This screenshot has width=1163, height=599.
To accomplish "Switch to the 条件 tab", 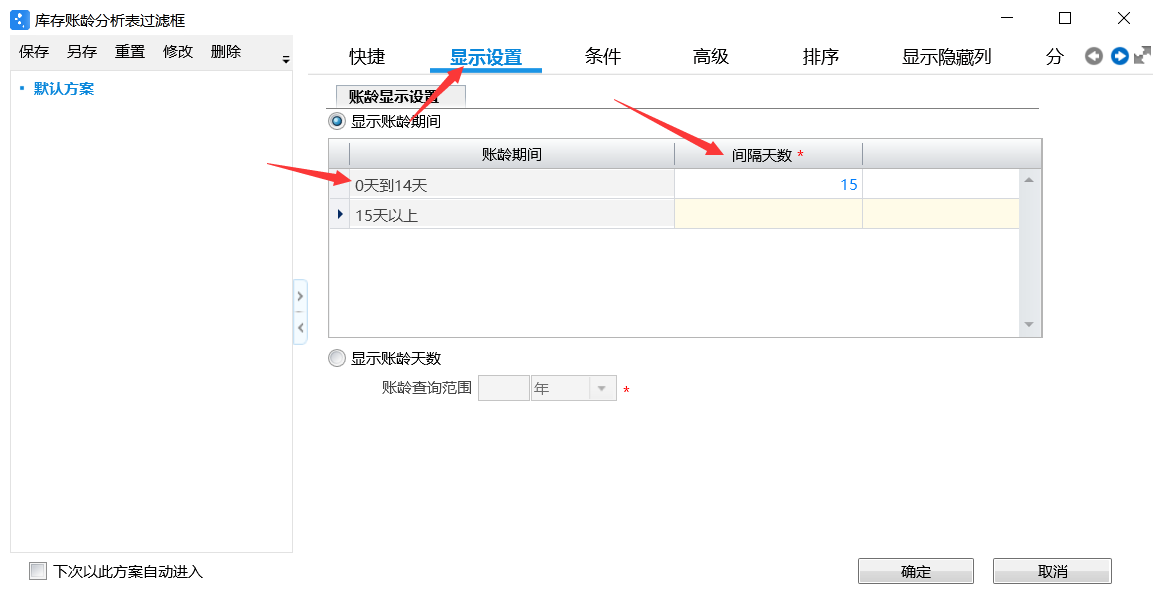I will [x=603, y=57].
